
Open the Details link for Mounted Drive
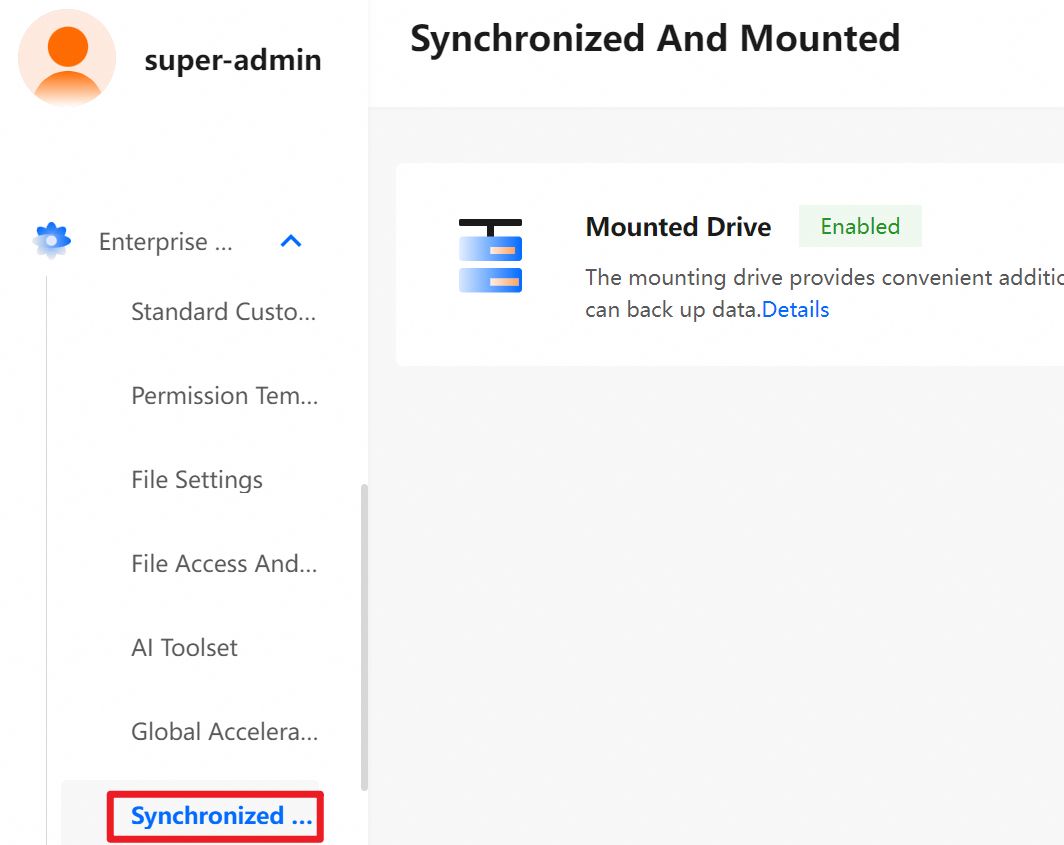pos(796,310)
